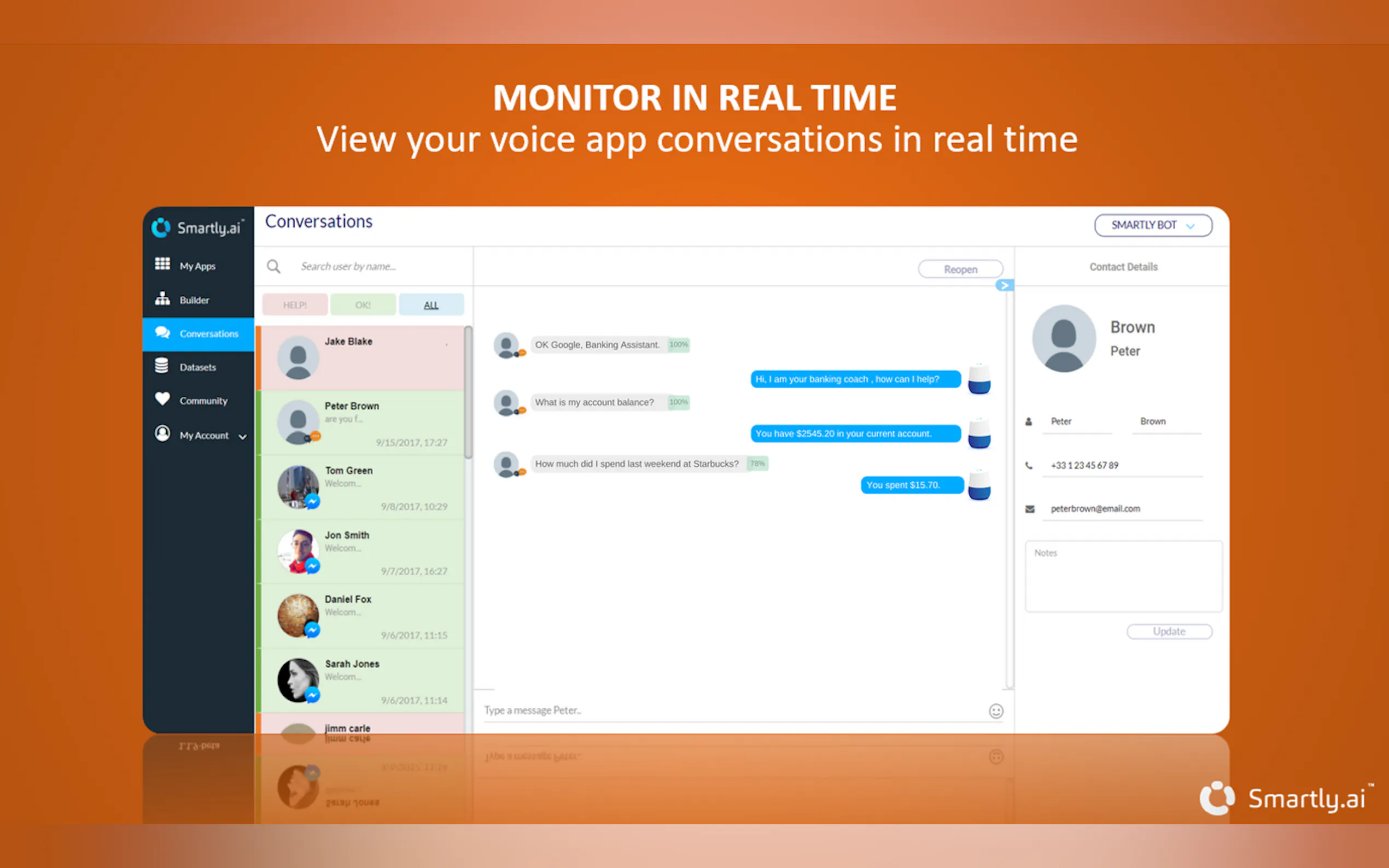Filter conversations by OK! status
The image size is (1389, 868).
pos(363,305)
